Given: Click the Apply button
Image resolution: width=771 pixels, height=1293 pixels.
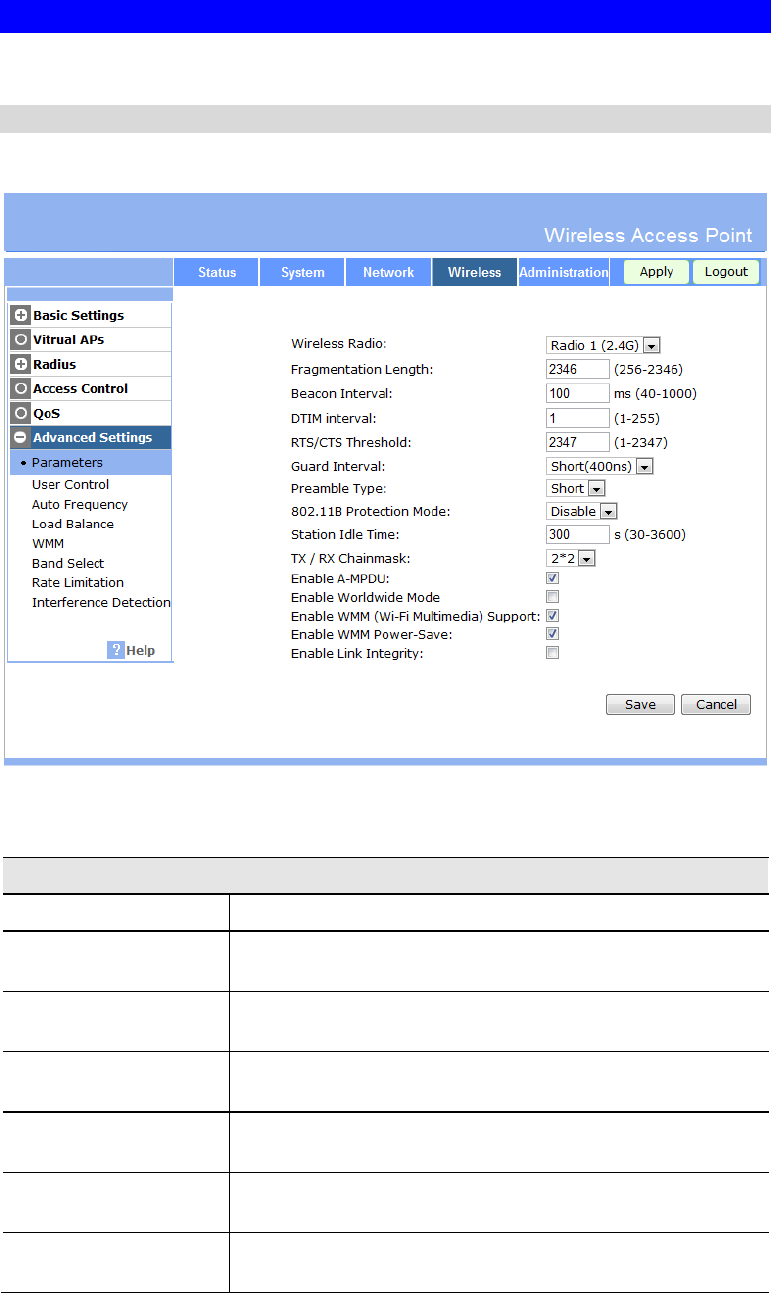Looking at the screenshot, I should tap(656, 272).
